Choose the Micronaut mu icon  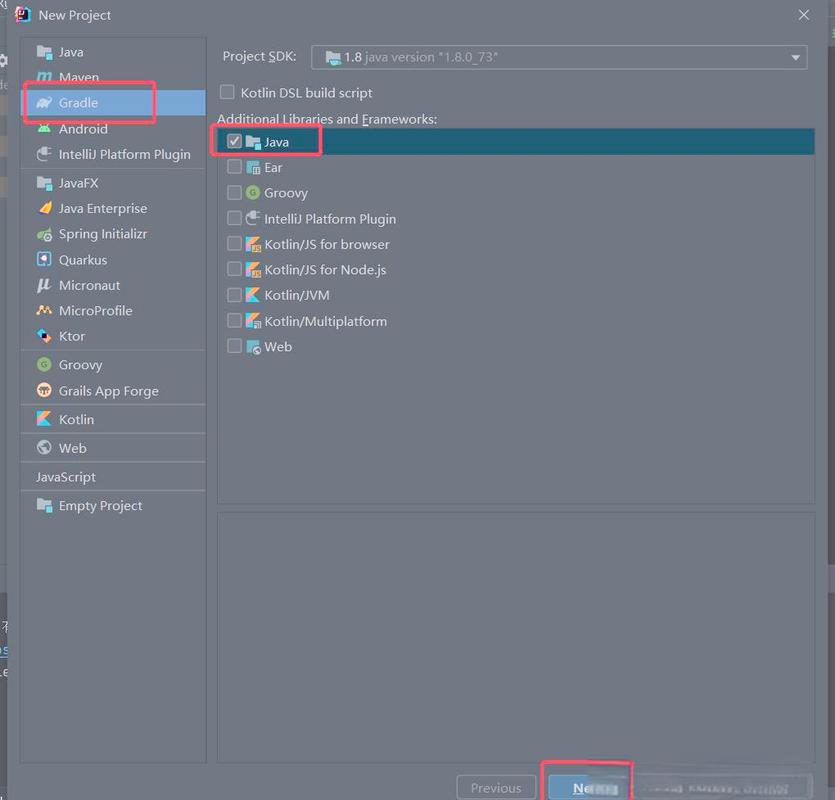click(44, 285)
